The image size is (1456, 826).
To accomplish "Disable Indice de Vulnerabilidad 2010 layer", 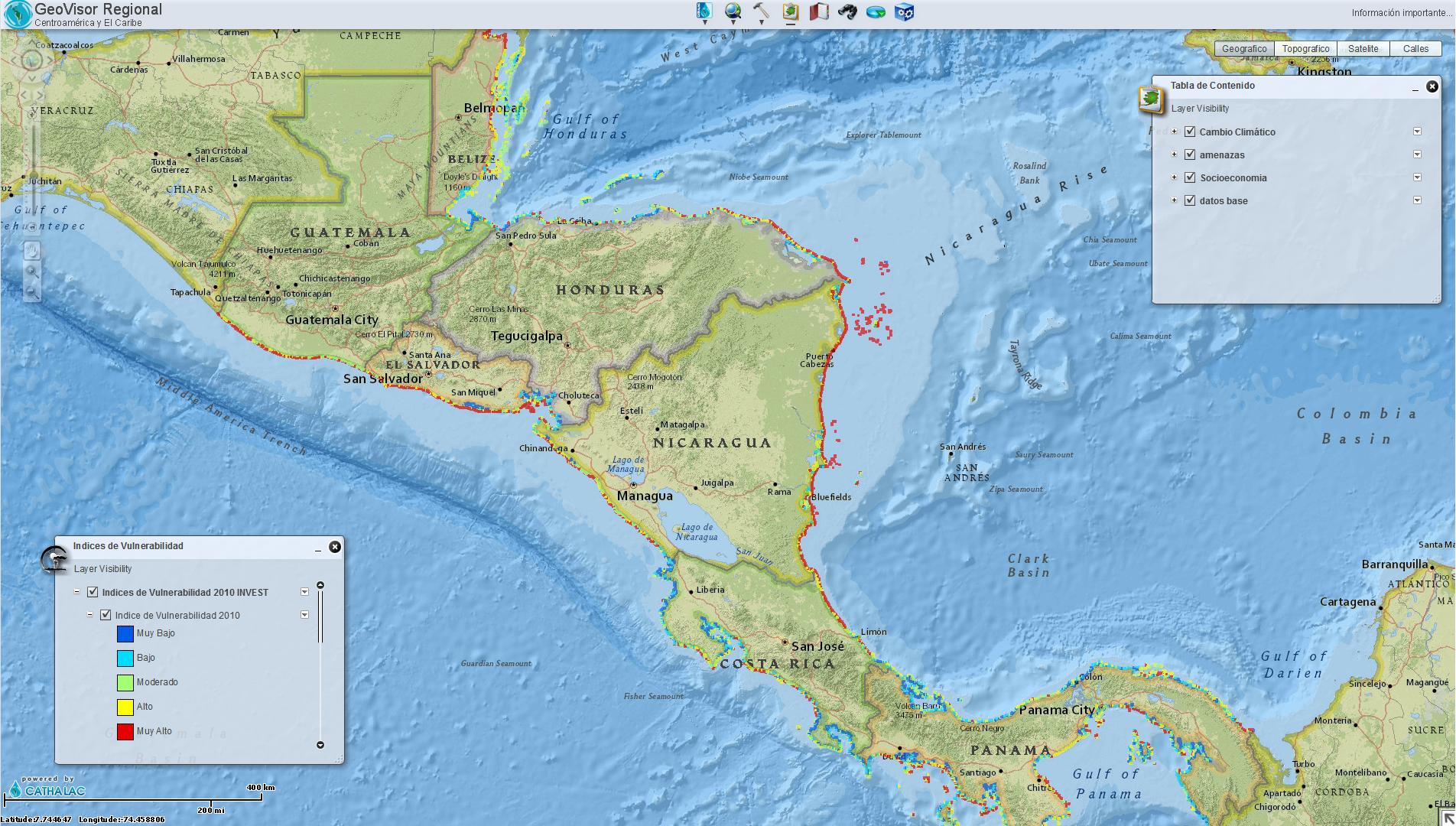I will (106, 615).
